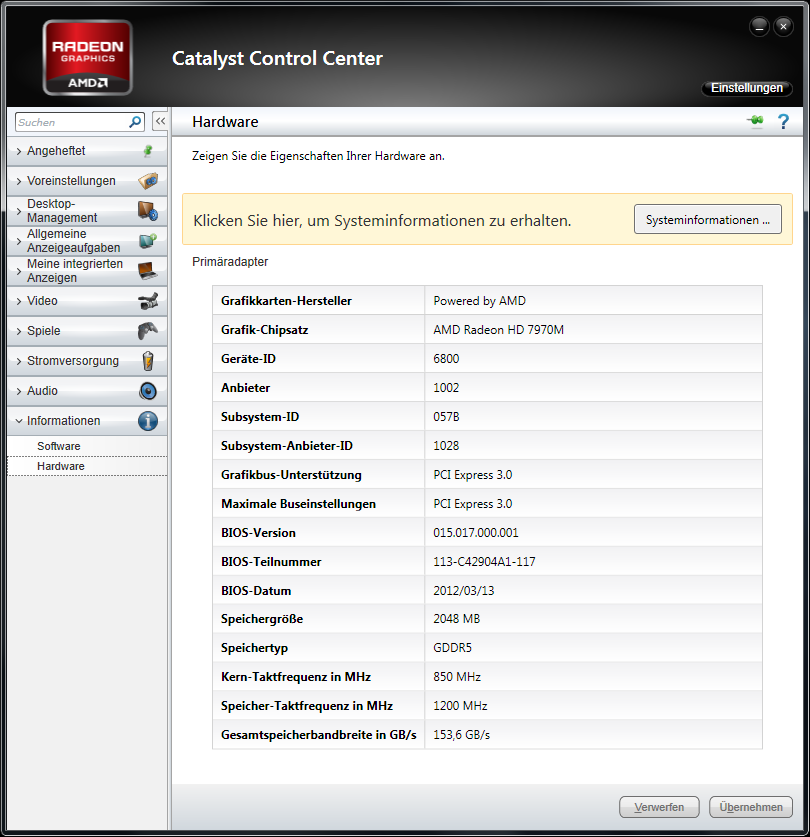Viewport: 810px width, 837px height.
Task: Click the Video camera icon
Action: point(148,301)
